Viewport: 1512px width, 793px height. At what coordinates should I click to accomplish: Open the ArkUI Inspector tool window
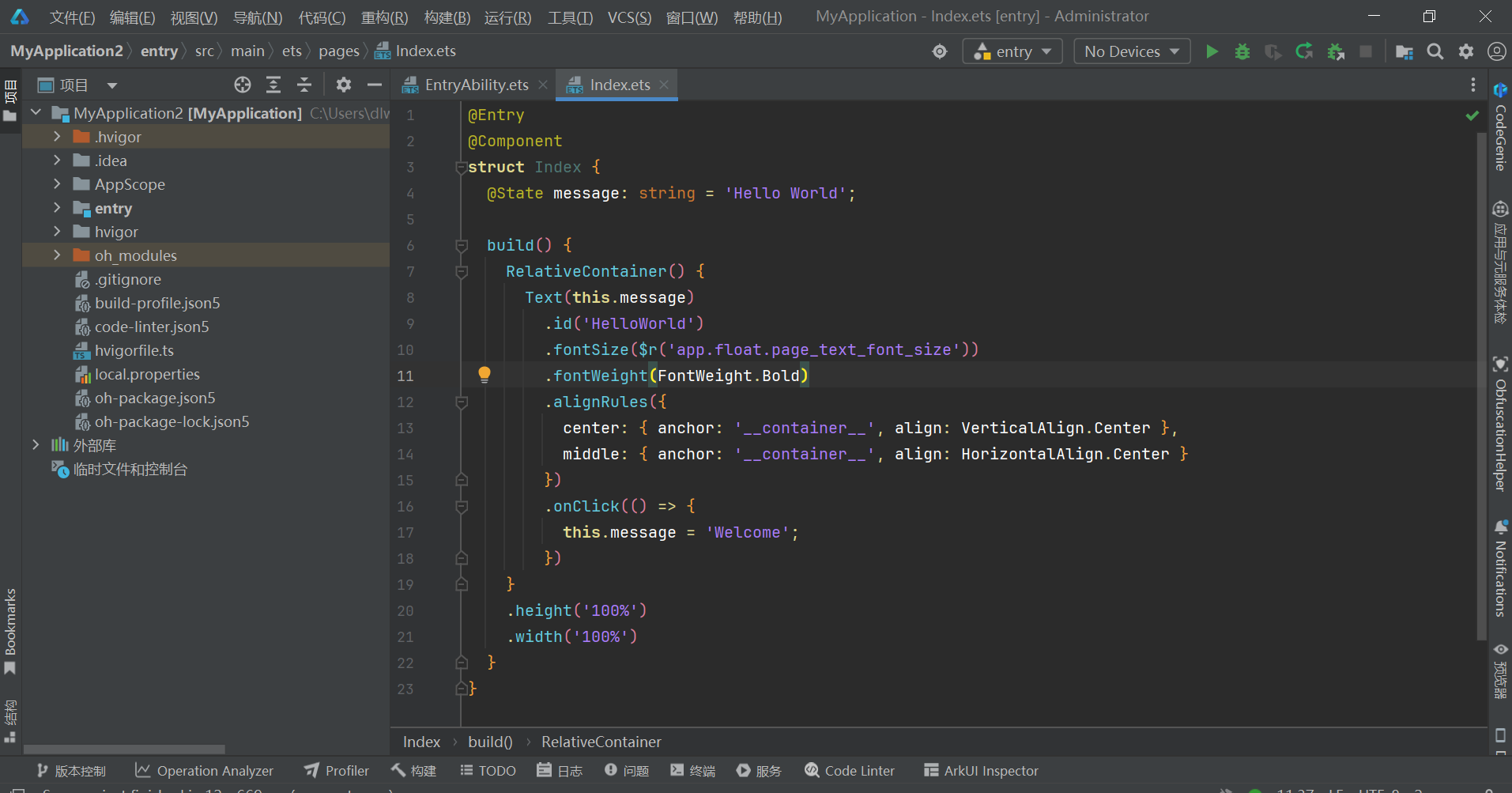coord(981,771)
